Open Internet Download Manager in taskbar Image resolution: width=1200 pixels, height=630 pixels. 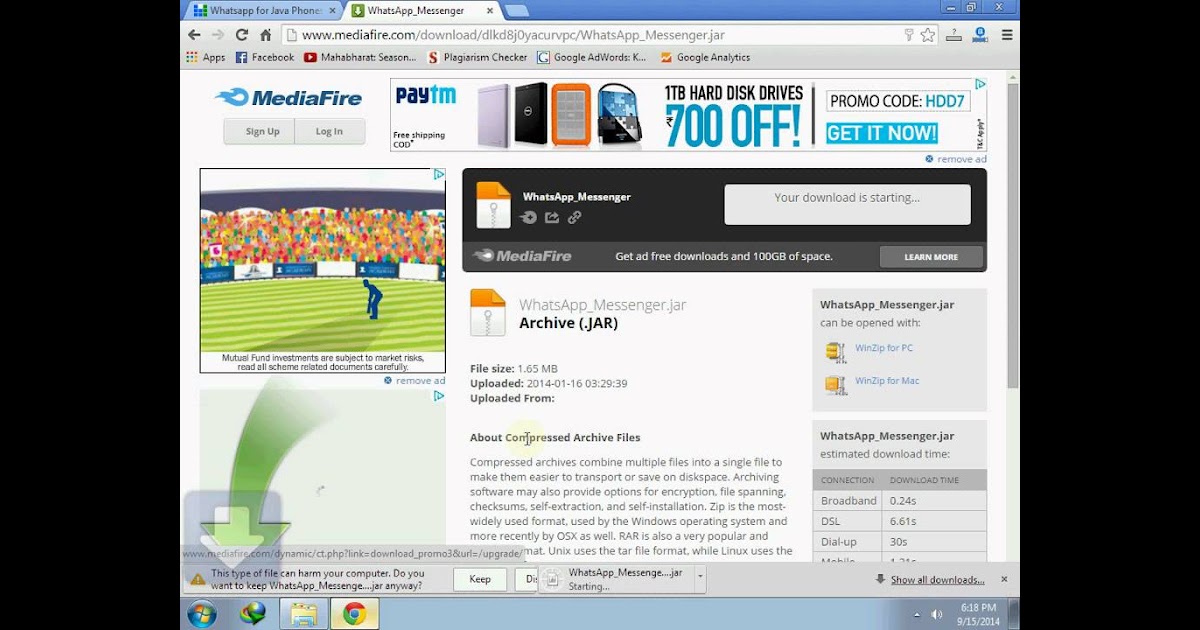coord(253,614)
